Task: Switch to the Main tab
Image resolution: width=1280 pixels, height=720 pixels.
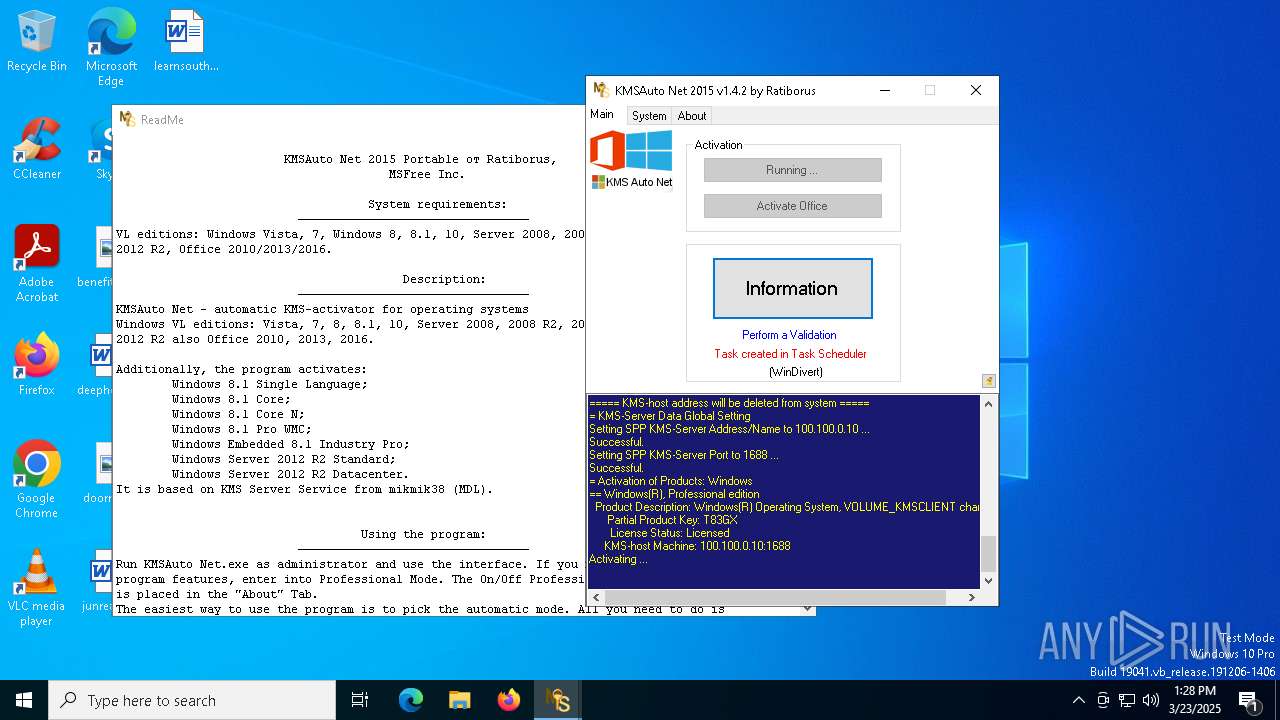Action: coord(602,114)
